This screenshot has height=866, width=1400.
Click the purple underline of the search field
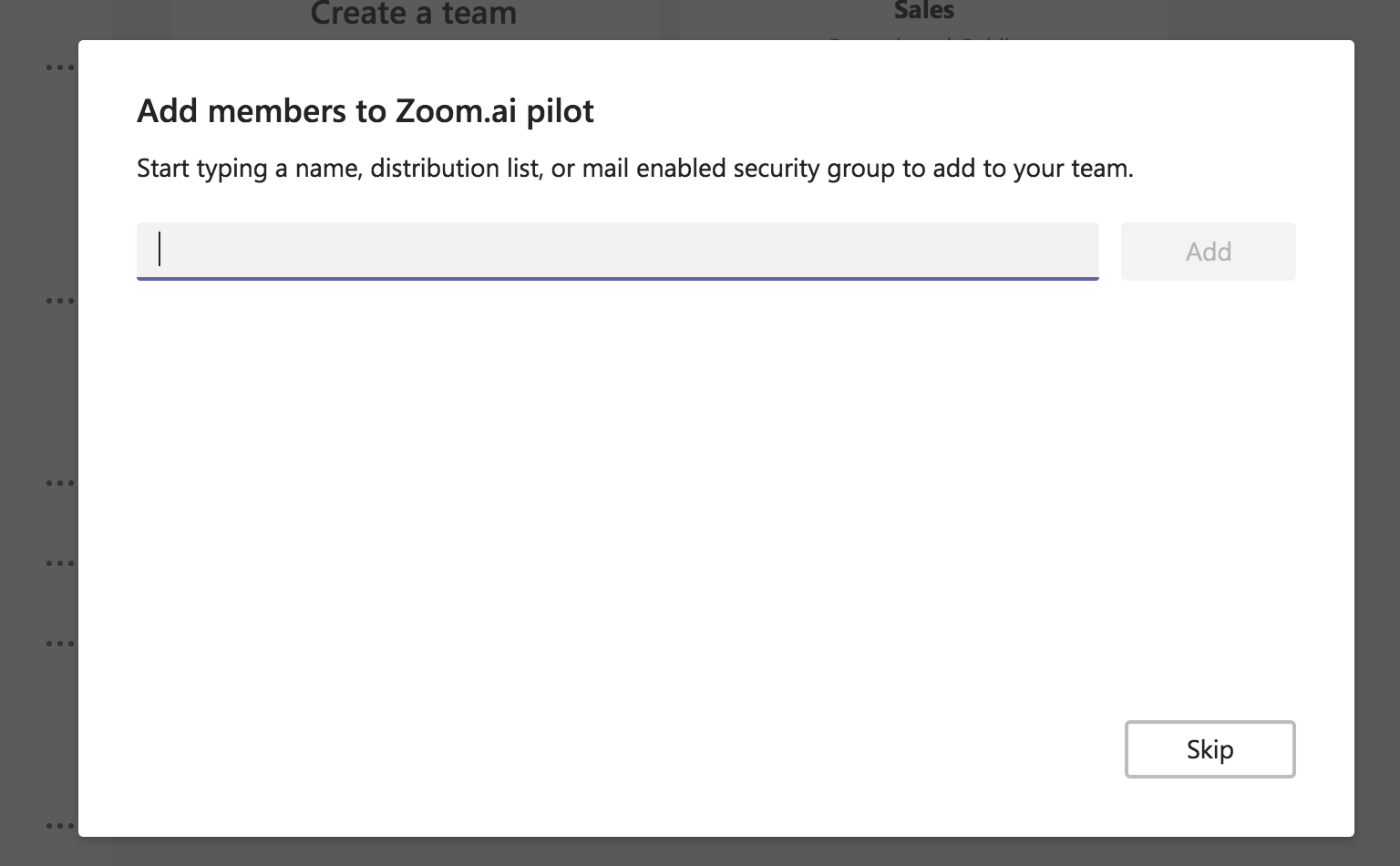[x=617, y=278]
